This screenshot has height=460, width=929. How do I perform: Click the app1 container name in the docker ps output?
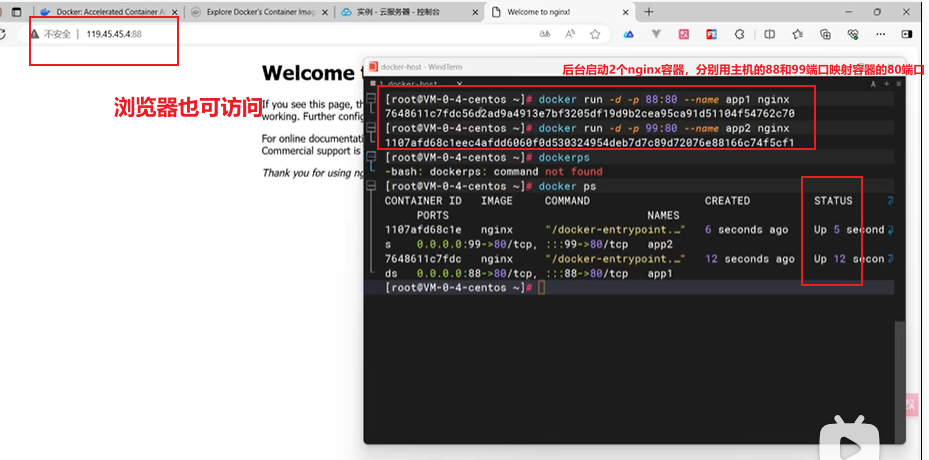(x=660, y=273)
